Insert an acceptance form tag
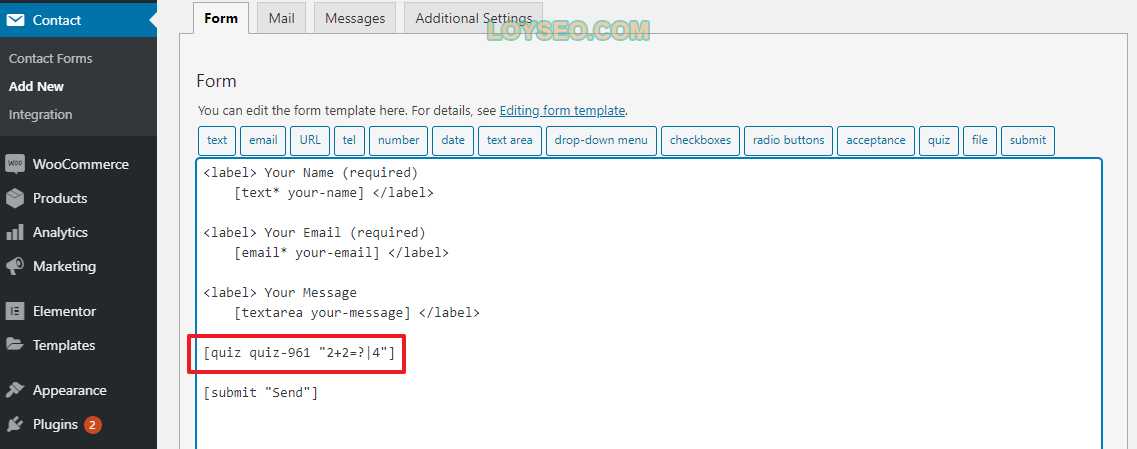Viewport: 1137px width, 449px height. [x=876, y=141]
